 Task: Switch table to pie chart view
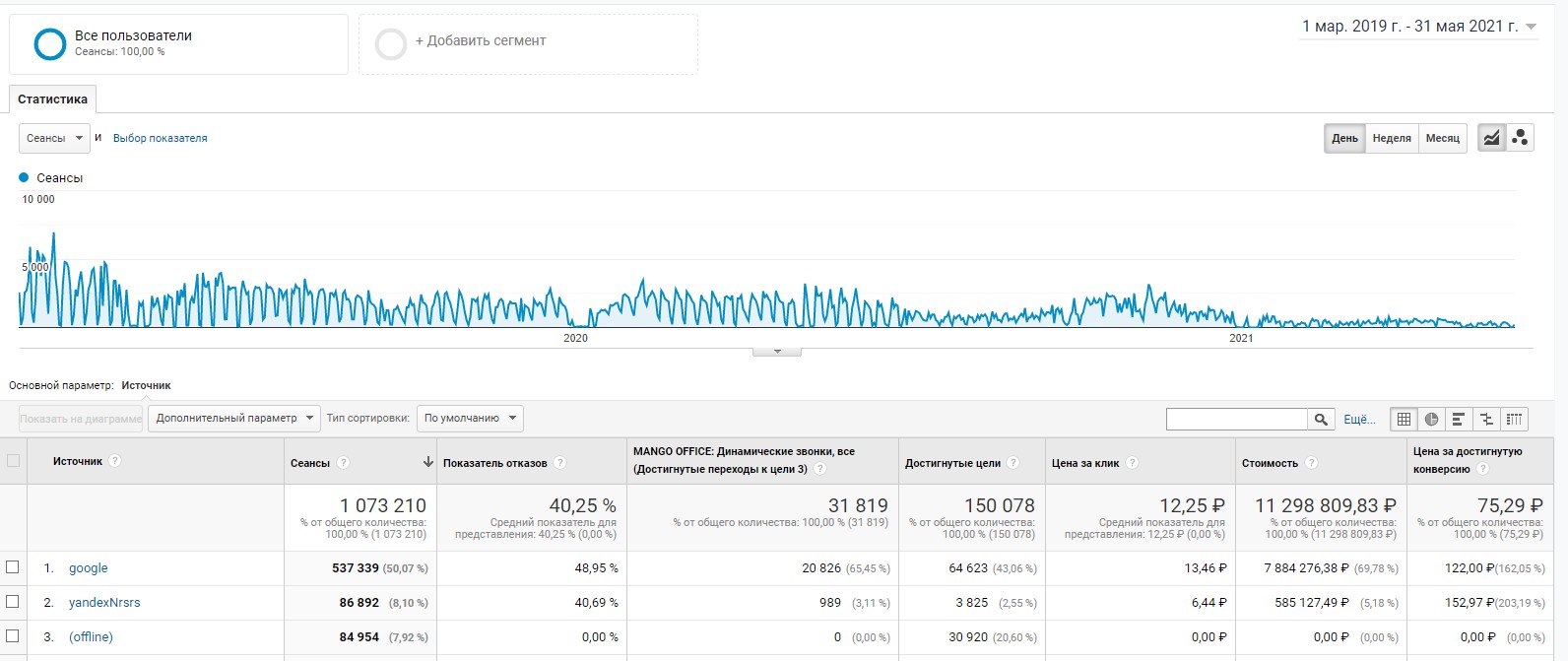pos(1431,419)
